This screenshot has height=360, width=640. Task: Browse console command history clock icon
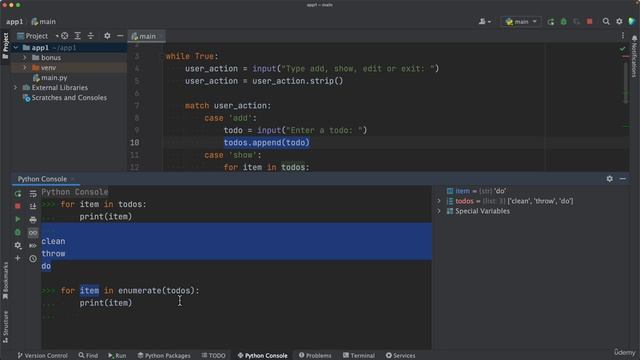[33, 258]
